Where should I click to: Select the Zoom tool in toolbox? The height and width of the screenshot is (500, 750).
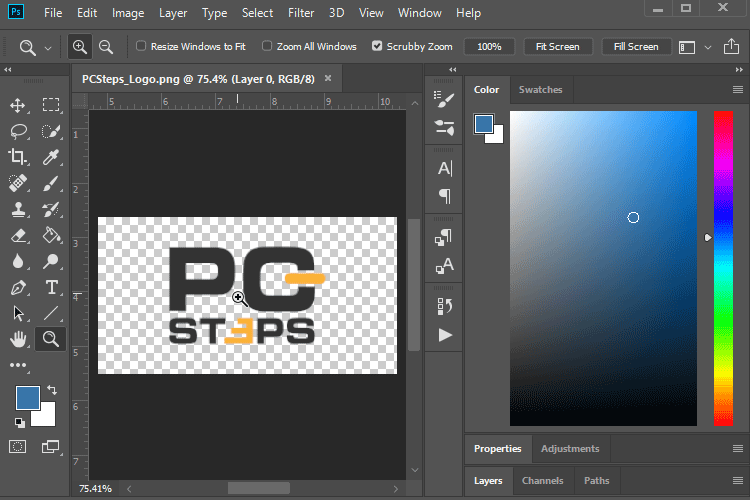(51, 339)
